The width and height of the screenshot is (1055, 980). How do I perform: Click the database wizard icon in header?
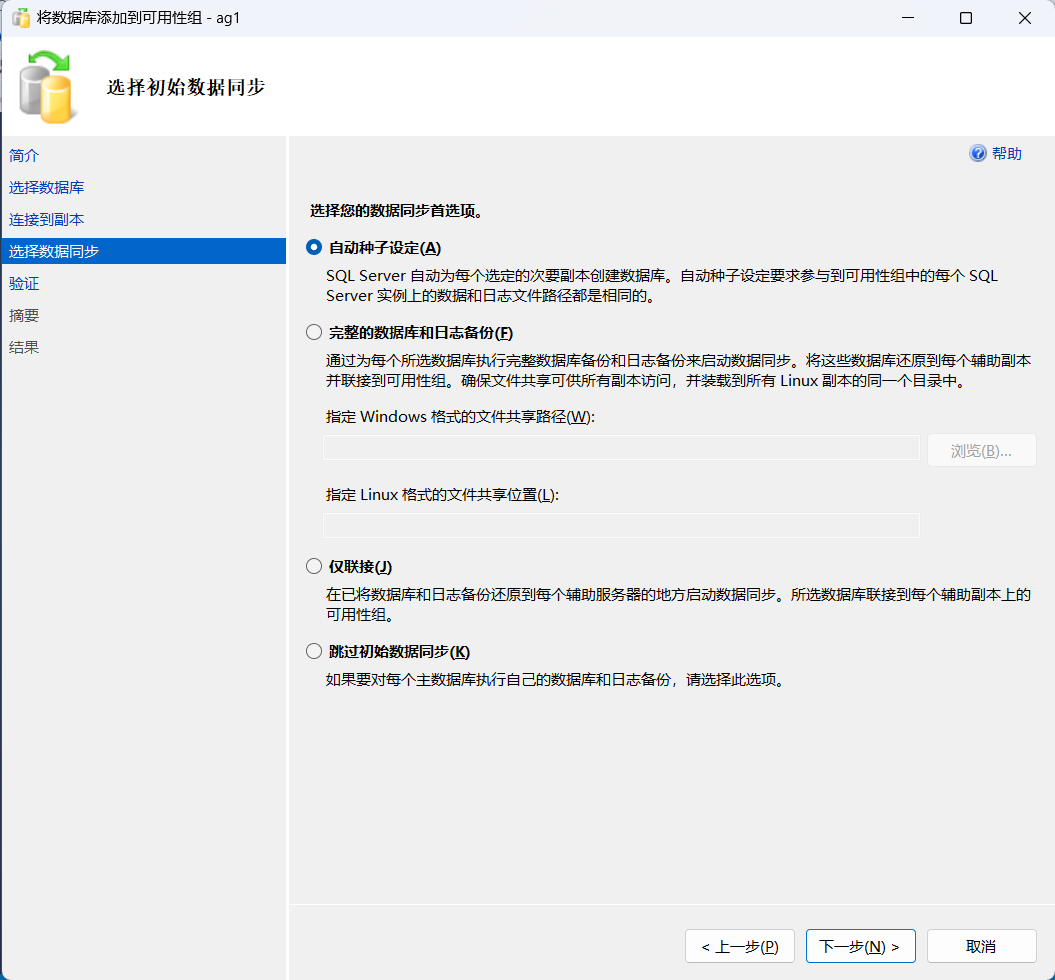(x=46, y=87)
